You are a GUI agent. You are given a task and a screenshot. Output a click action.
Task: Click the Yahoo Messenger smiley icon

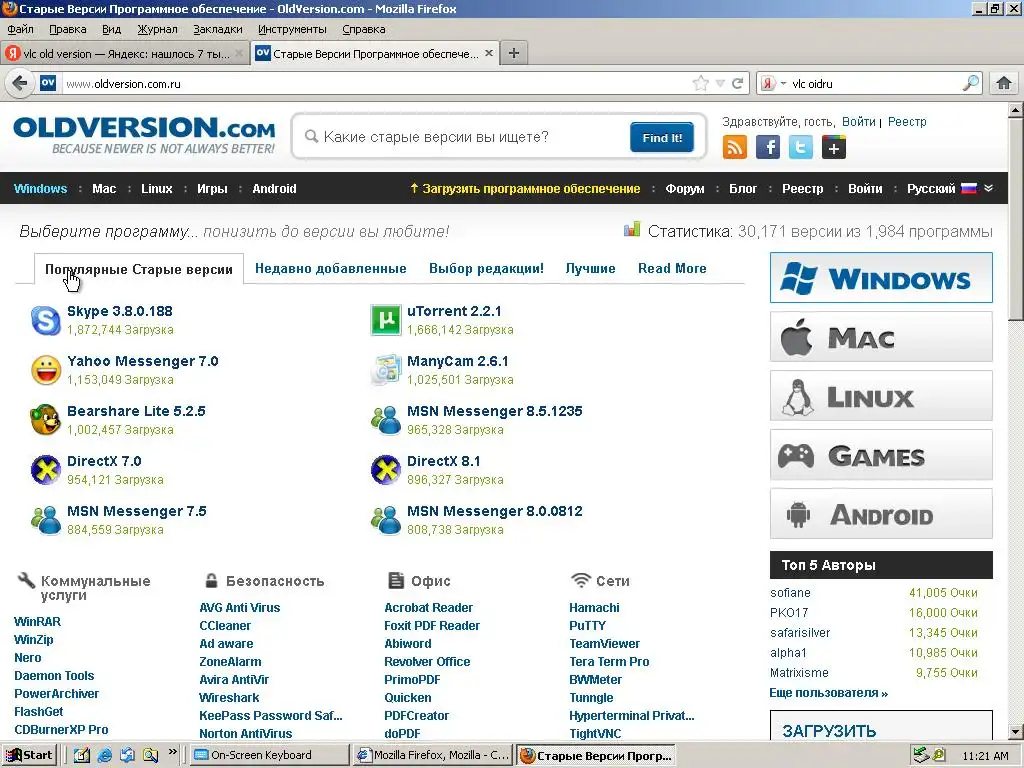pos(46,370)
